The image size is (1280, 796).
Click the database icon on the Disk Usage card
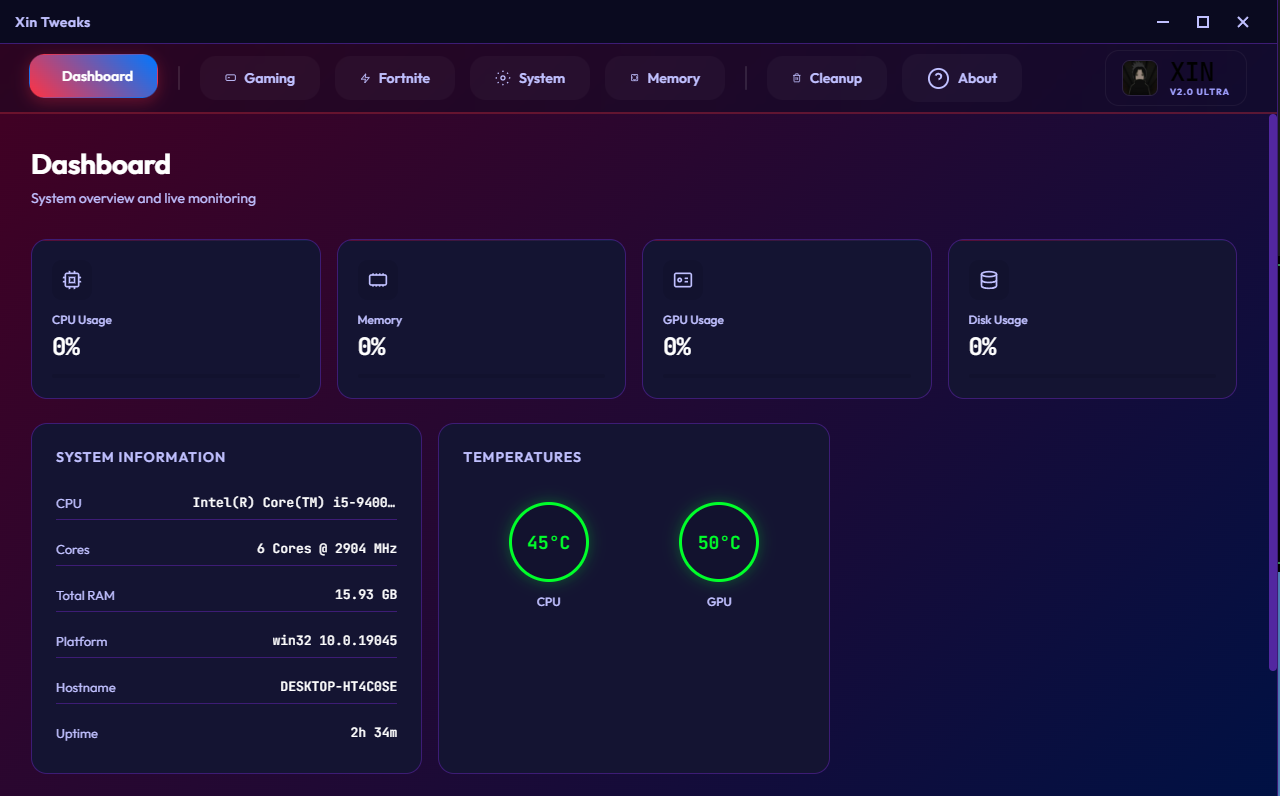pyautogui.click(x=988, y=280)
